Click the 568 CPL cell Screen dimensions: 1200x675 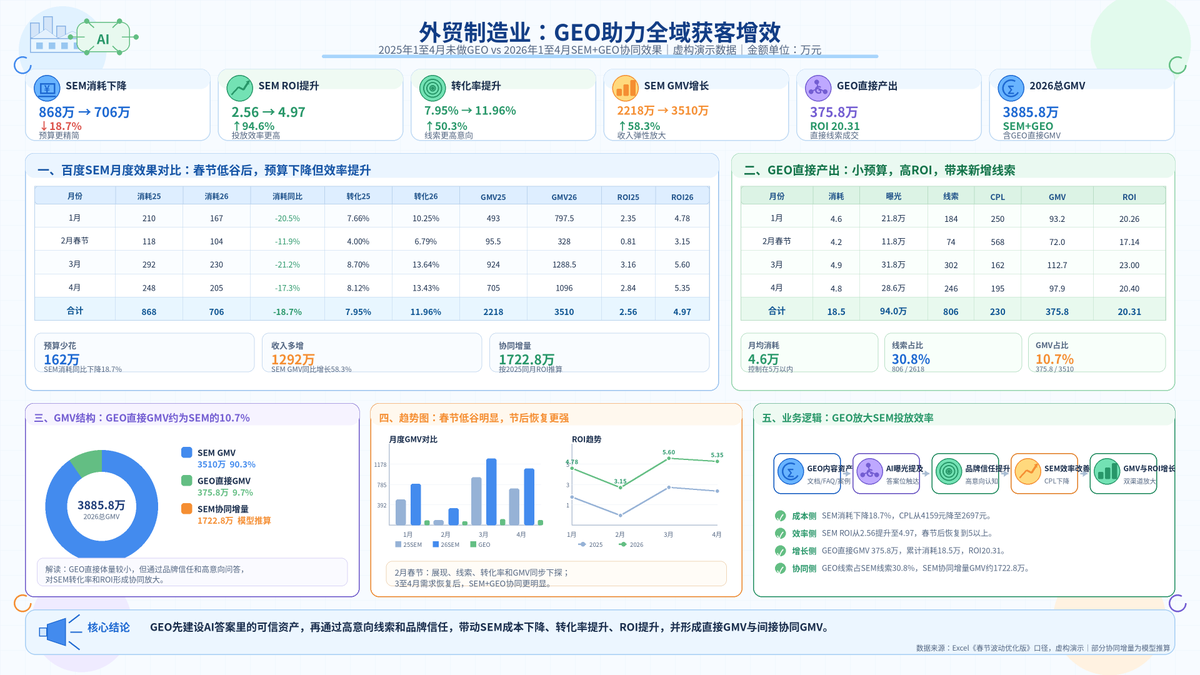point(997,241)
